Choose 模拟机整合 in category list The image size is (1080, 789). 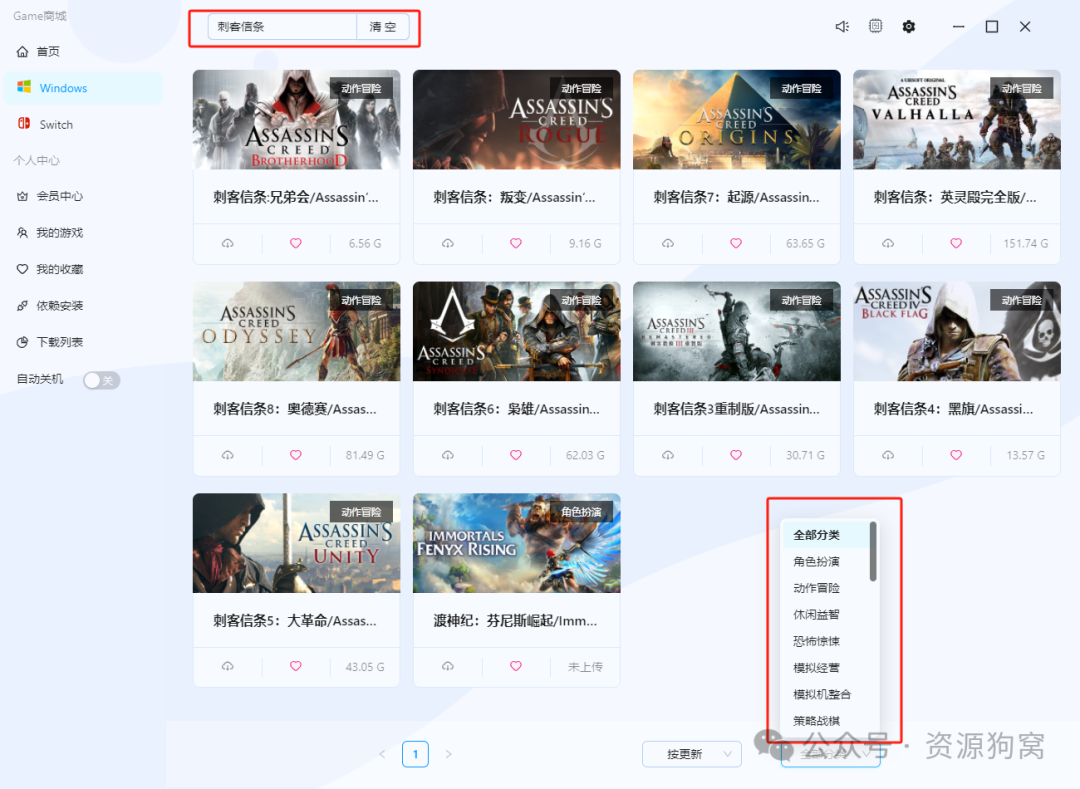click(x=825, y=694)
